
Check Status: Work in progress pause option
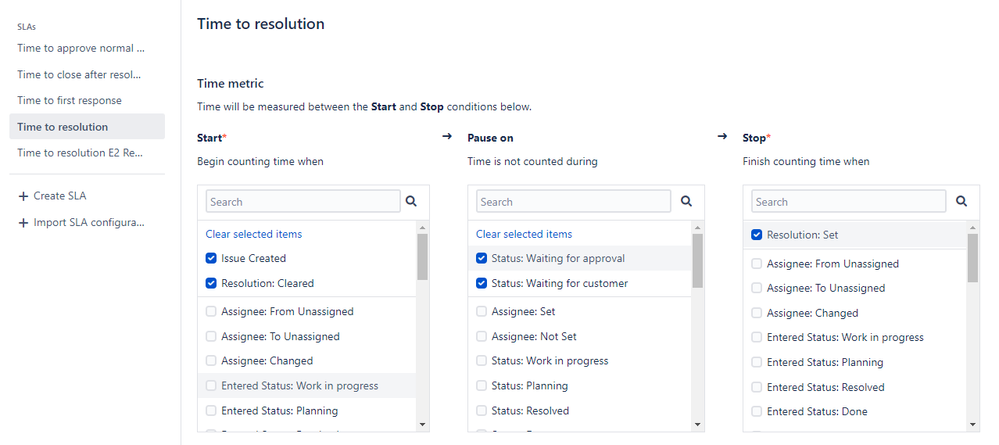(482, 361)
